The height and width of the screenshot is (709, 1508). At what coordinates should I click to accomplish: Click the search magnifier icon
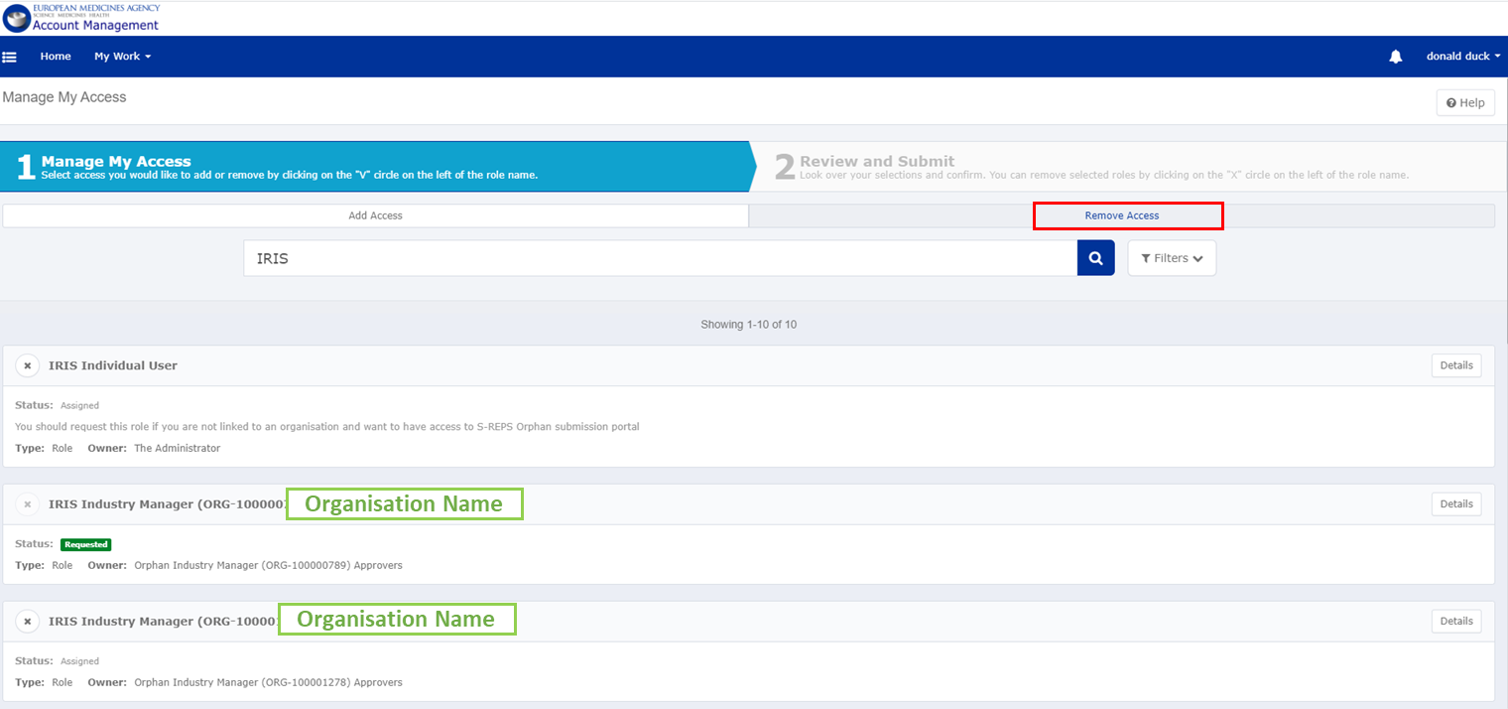coord(1095,257)
